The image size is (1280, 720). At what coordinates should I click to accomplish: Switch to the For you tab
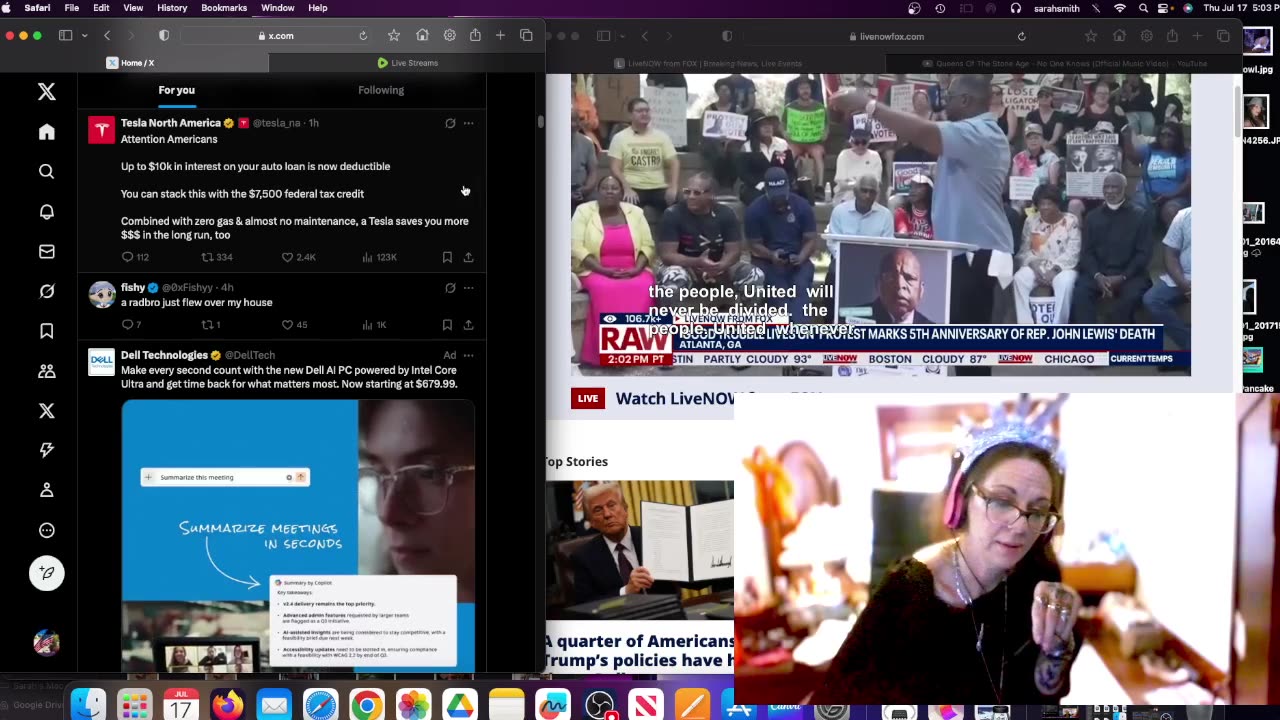pos(176,90)
